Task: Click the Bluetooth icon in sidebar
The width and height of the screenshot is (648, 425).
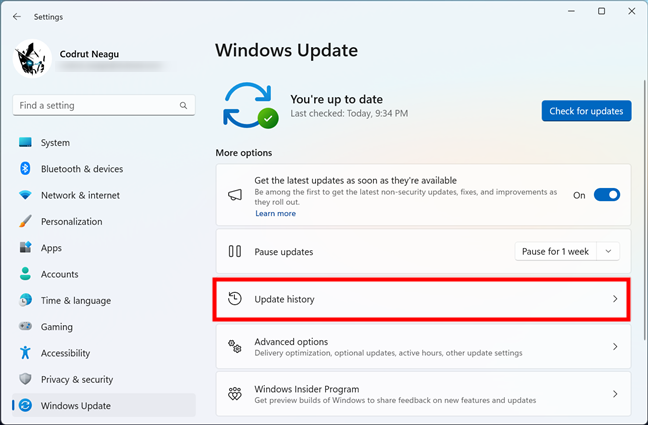Action: [x=25, y=169]
